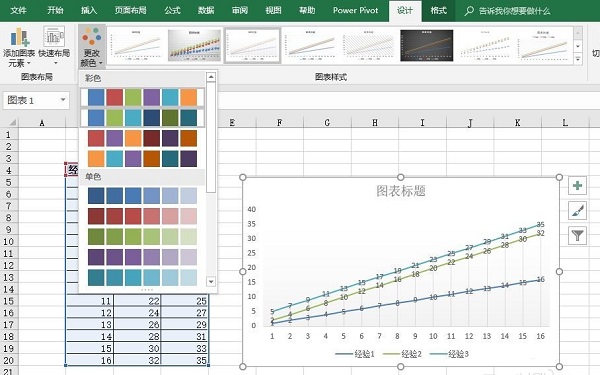600x375 pixels.
Task: Pick the red monochrome palette row
Action: (x=142, y=216)
